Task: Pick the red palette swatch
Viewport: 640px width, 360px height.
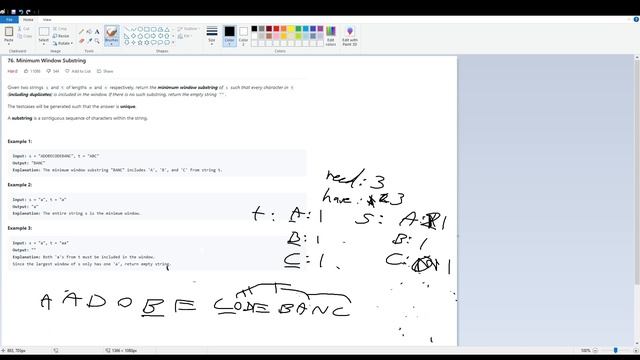Action: coord(276,29)
